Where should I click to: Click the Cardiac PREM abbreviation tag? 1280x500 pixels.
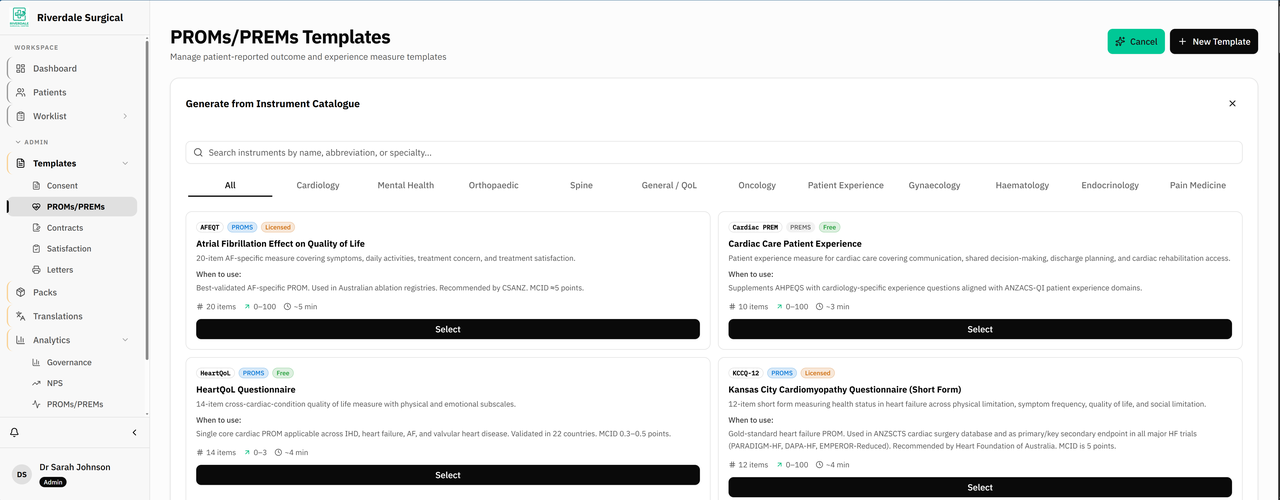coord(755,227)
